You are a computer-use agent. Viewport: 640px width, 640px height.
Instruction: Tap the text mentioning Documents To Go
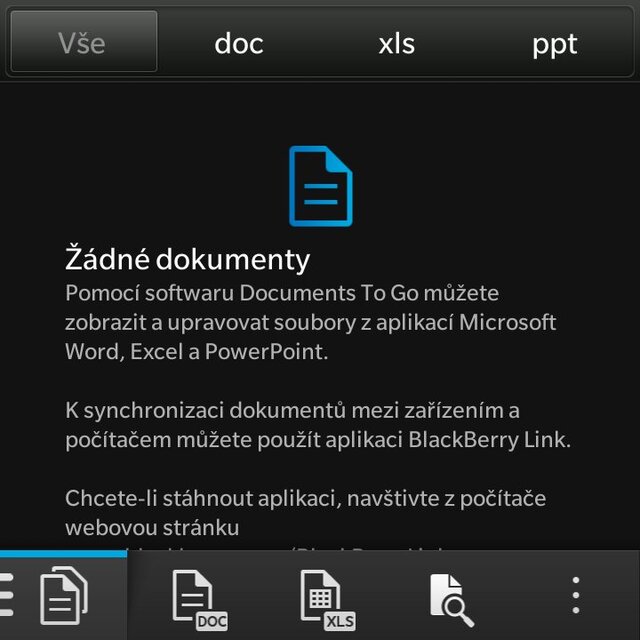(x=311, y=322)
